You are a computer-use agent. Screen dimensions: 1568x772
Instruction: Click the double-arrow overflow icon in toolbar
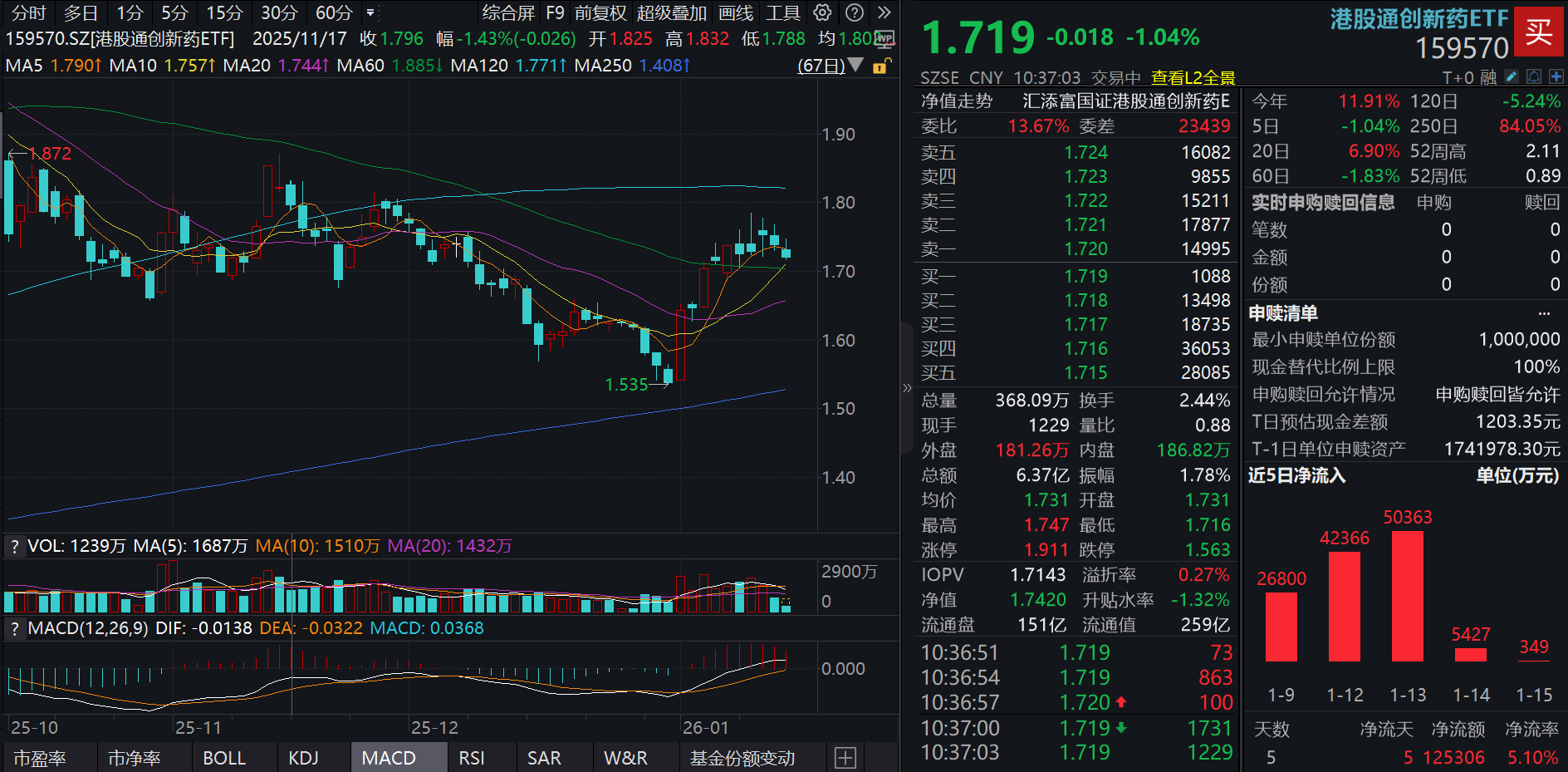(884, 12)
